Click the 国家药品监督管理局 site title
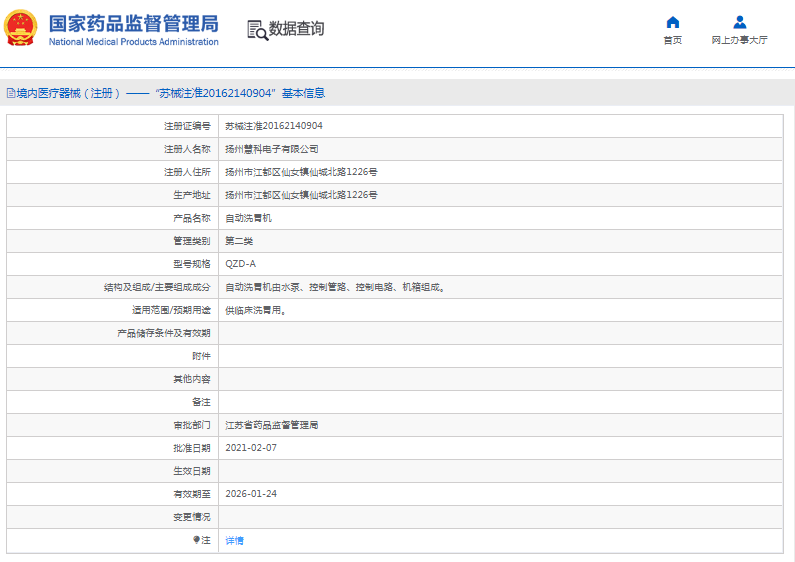The image size is (795, 562). pyautogui.click(x=133, y=23)
